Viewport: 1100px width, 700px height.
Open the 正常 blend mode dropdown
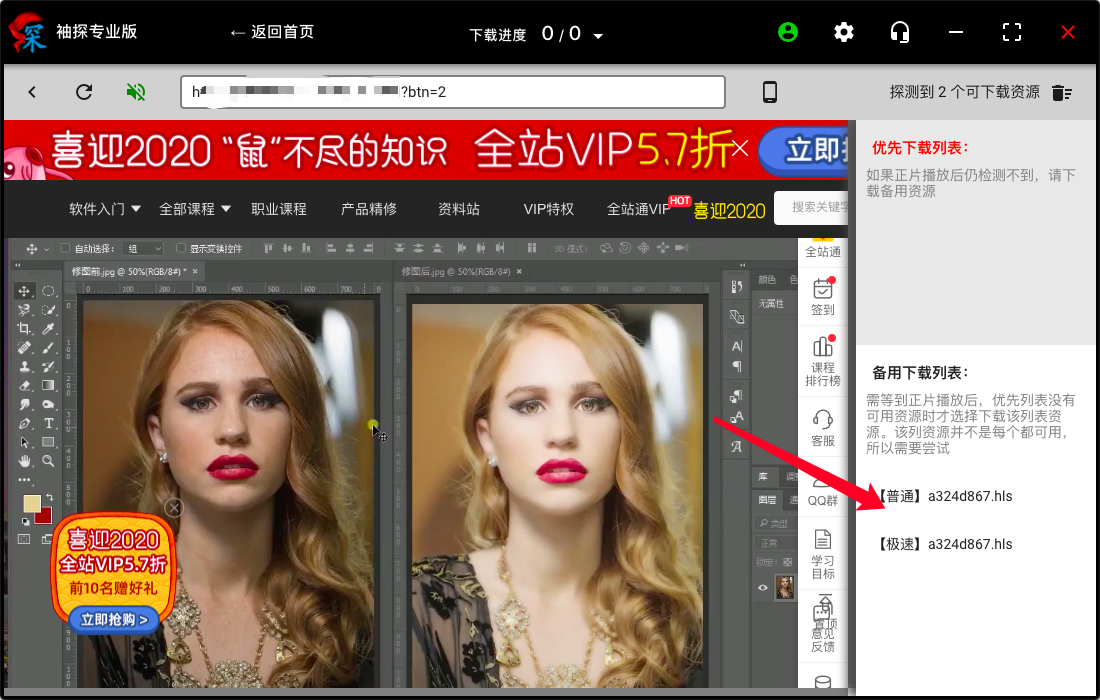pos(775,543)
